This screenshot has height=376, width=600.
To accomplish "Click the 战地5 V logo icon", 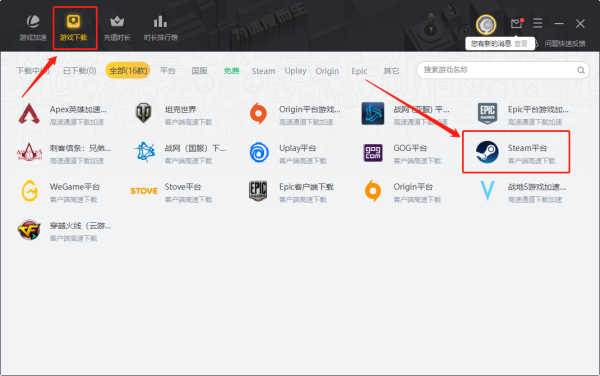I will [x=488, y=190].
